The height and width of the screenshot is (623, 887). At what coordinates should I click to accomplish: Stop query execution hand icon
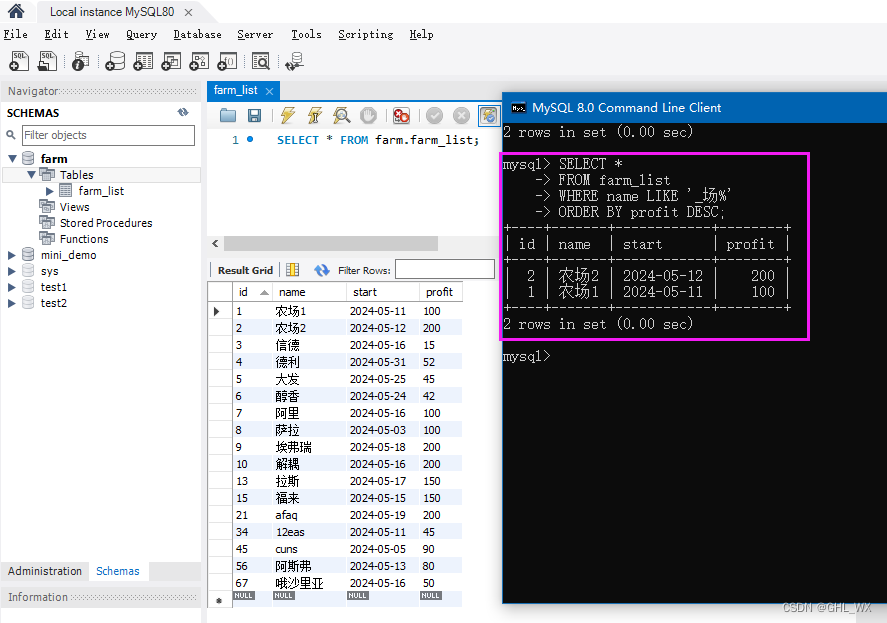(368, 115)
